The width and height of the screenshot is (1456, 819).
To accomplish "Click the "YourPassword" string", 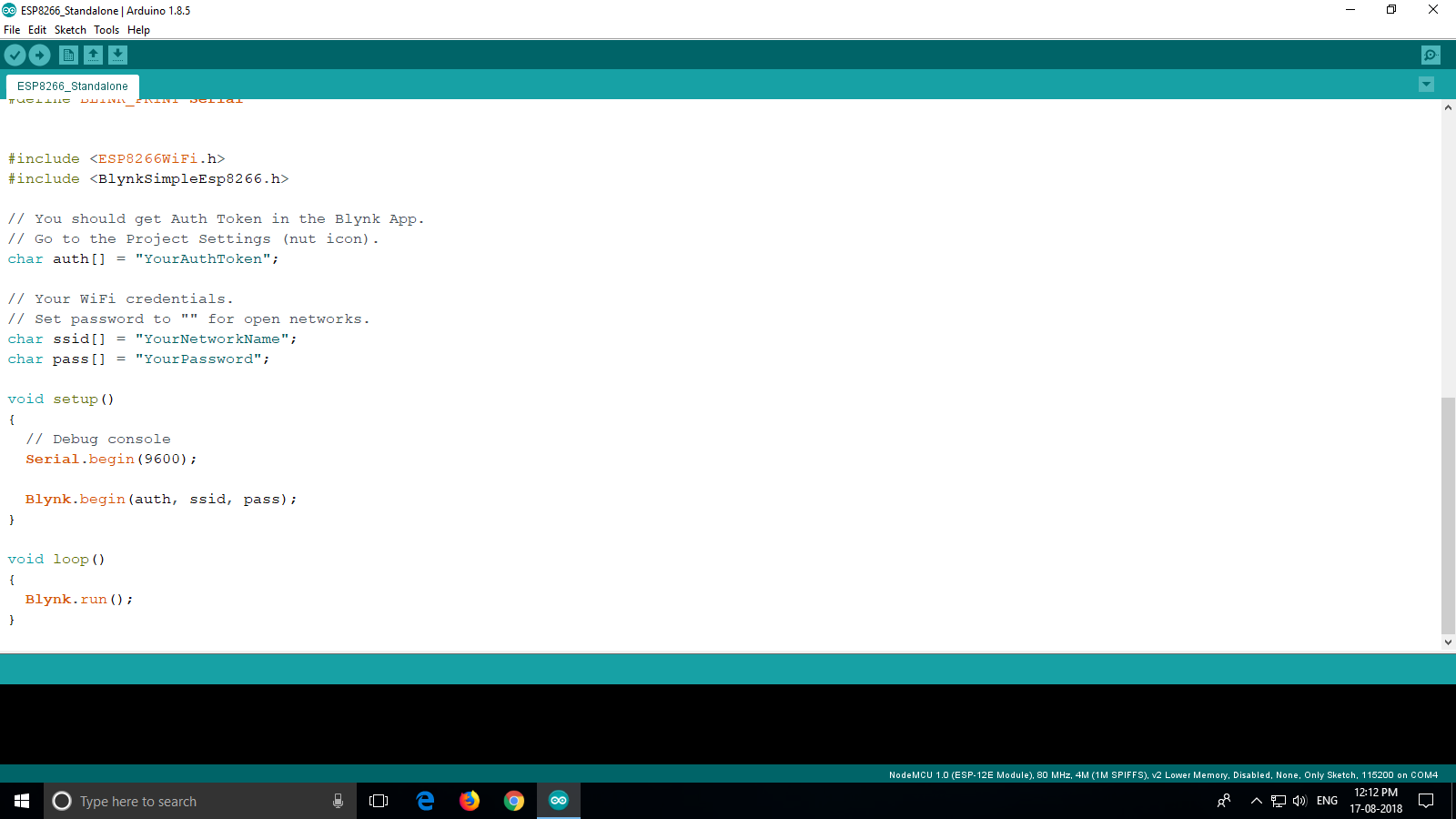I will [197, 359].
